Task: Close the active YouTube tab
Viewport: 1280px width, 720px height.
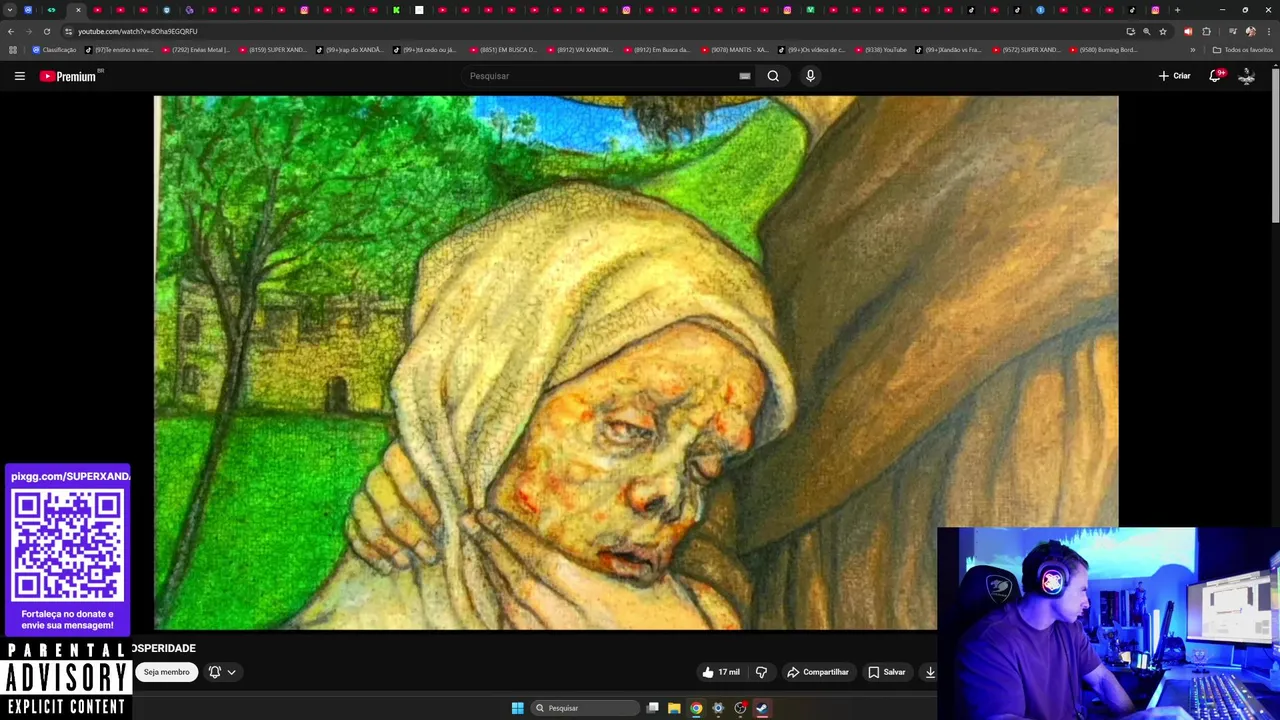Action: tap(78, 10)
